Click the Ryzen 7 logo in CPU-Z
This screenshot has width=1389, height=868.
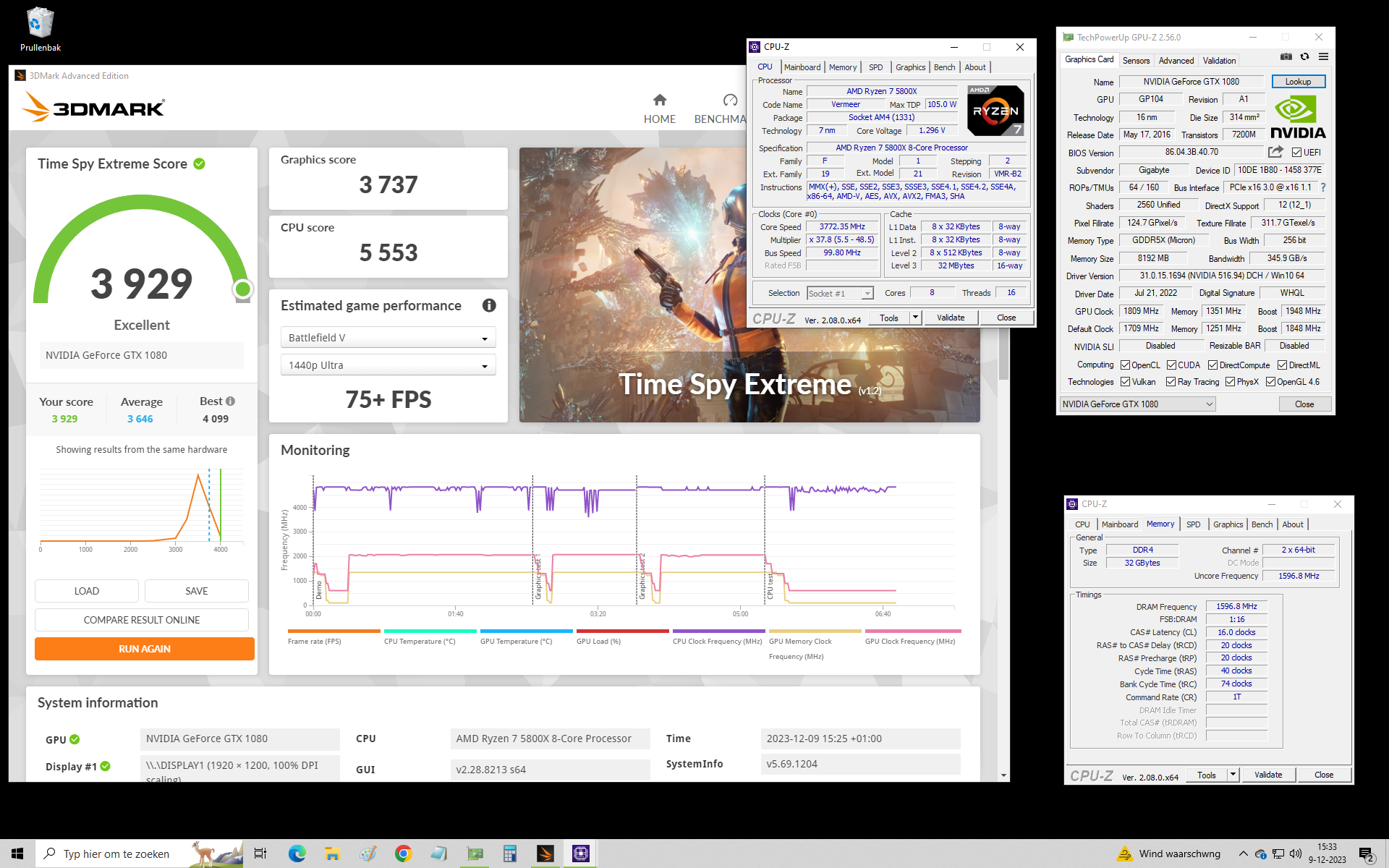pyautogui.click(x=995, y=111)
